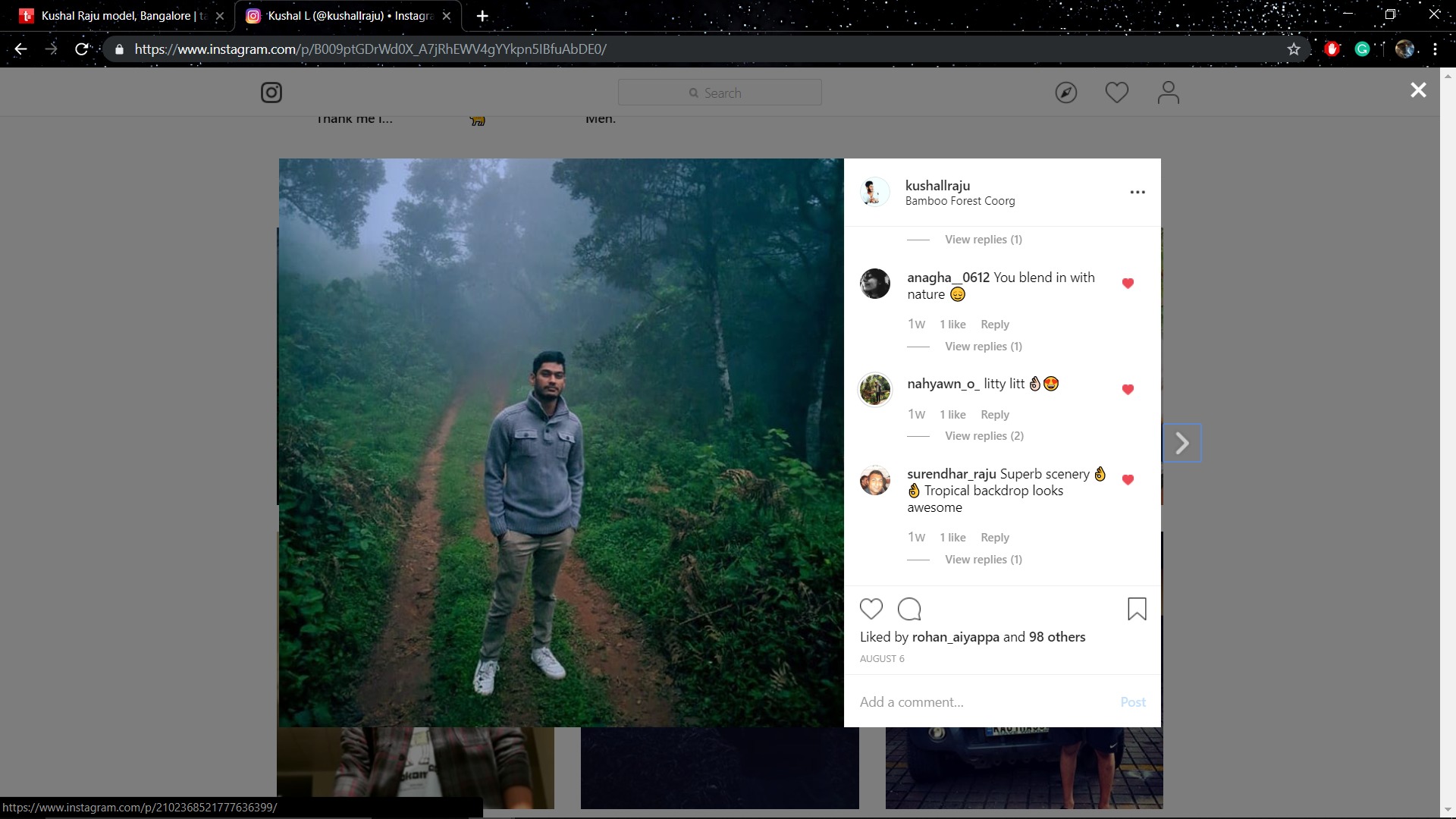Open the activity heart icon in header
The height and width of the screenshot is (819, 1456).
click(x=1116, y=93)
